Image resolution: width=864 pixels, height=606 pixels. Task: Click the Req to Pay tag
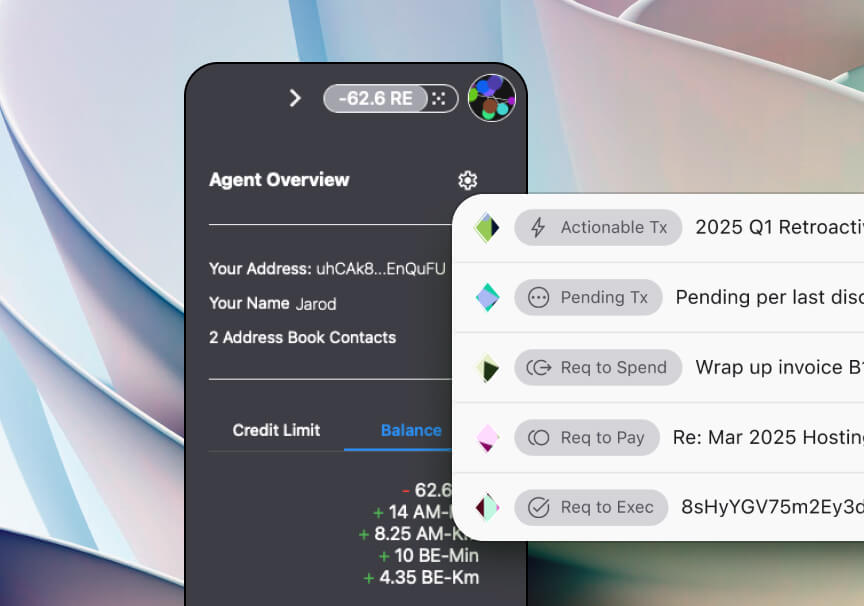pos(587,437)
